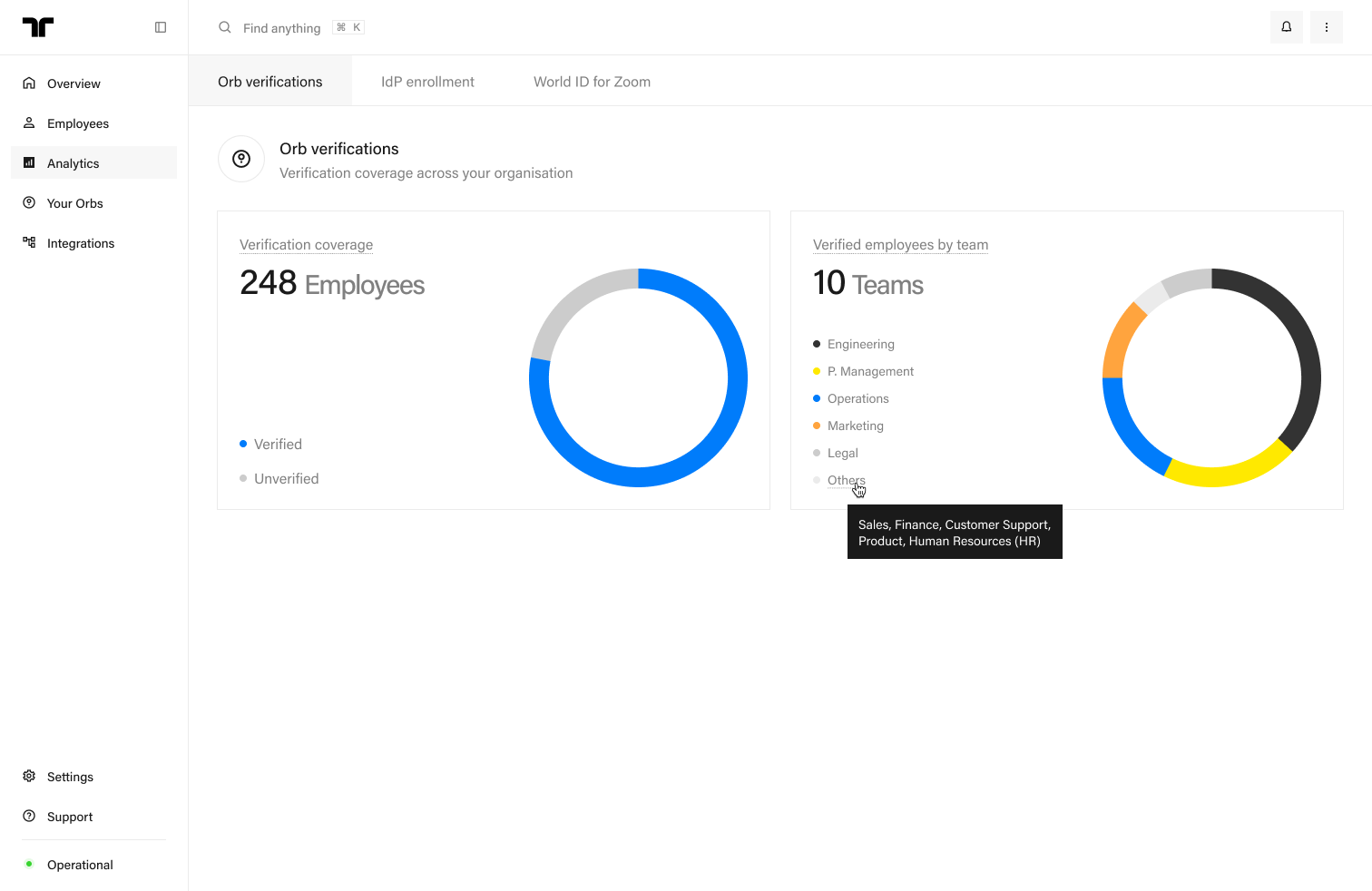Click the Employees person icon
The width and height of the screenshot is (1372, 891).
tap(29, 123)
